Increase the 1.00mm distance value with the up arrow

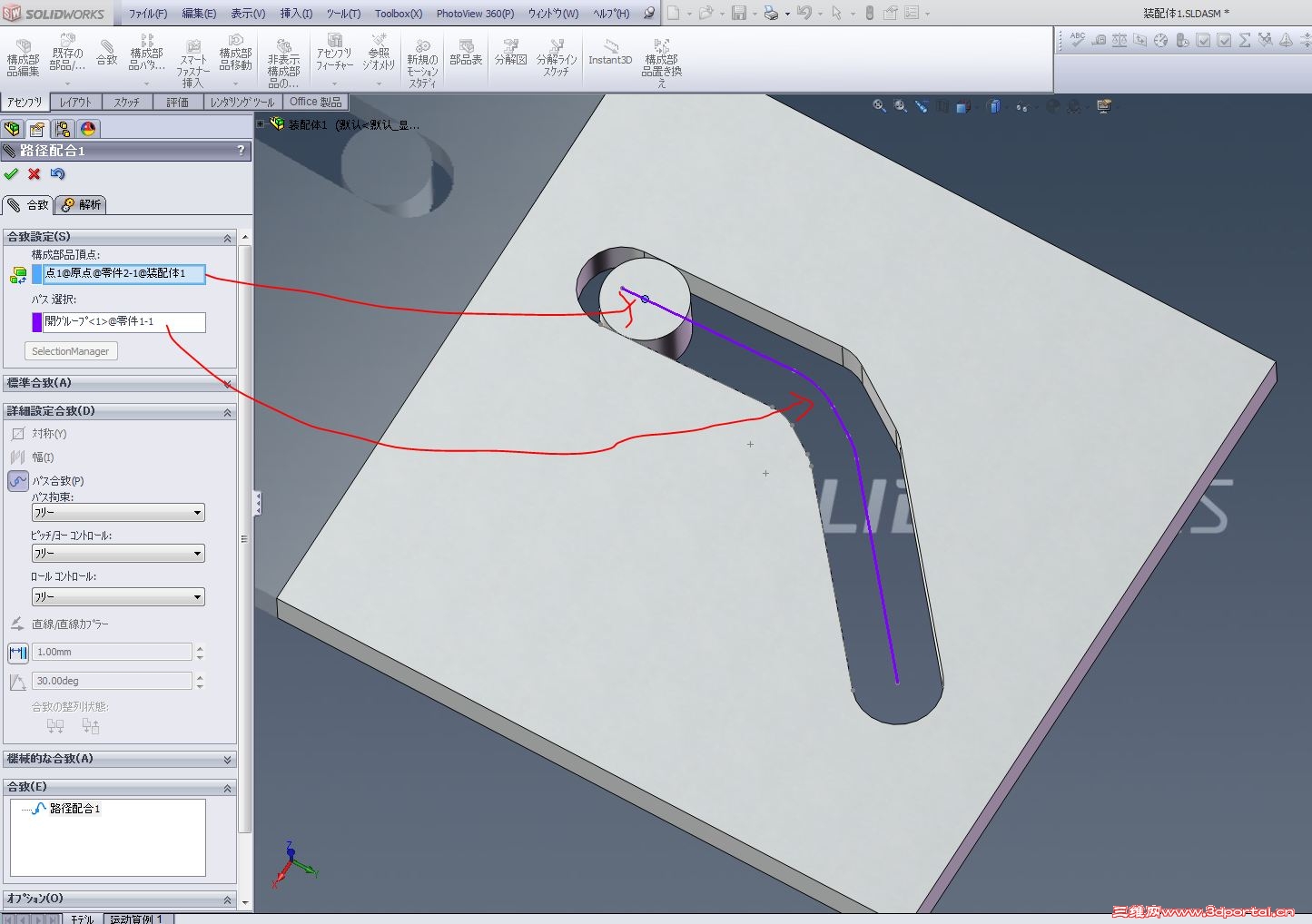[x=200, y=648]
